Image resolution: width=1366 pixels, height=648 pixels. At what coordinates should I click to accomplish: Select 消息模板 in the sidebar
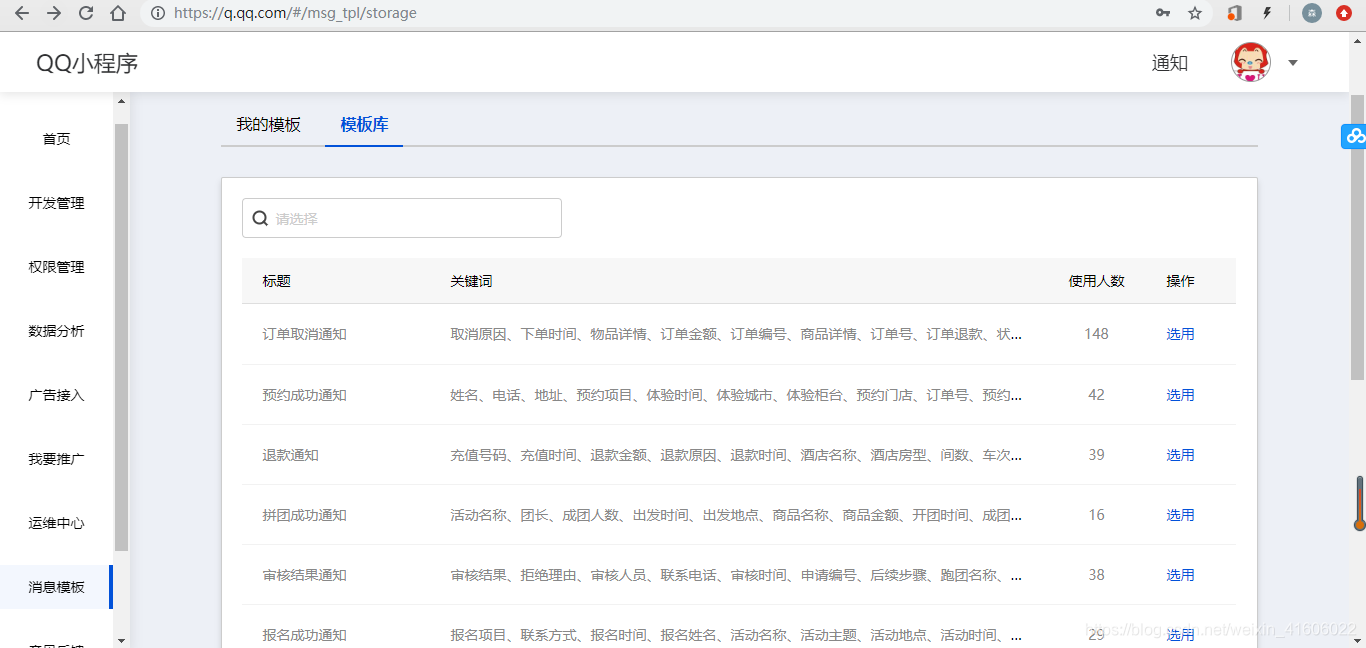57,587
